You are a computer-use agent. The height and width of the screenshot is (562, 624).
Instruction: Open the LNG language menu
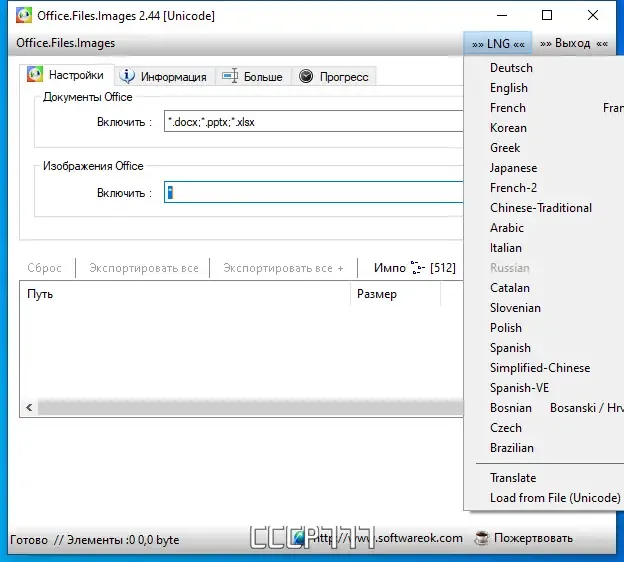click(x=498, y=43)
